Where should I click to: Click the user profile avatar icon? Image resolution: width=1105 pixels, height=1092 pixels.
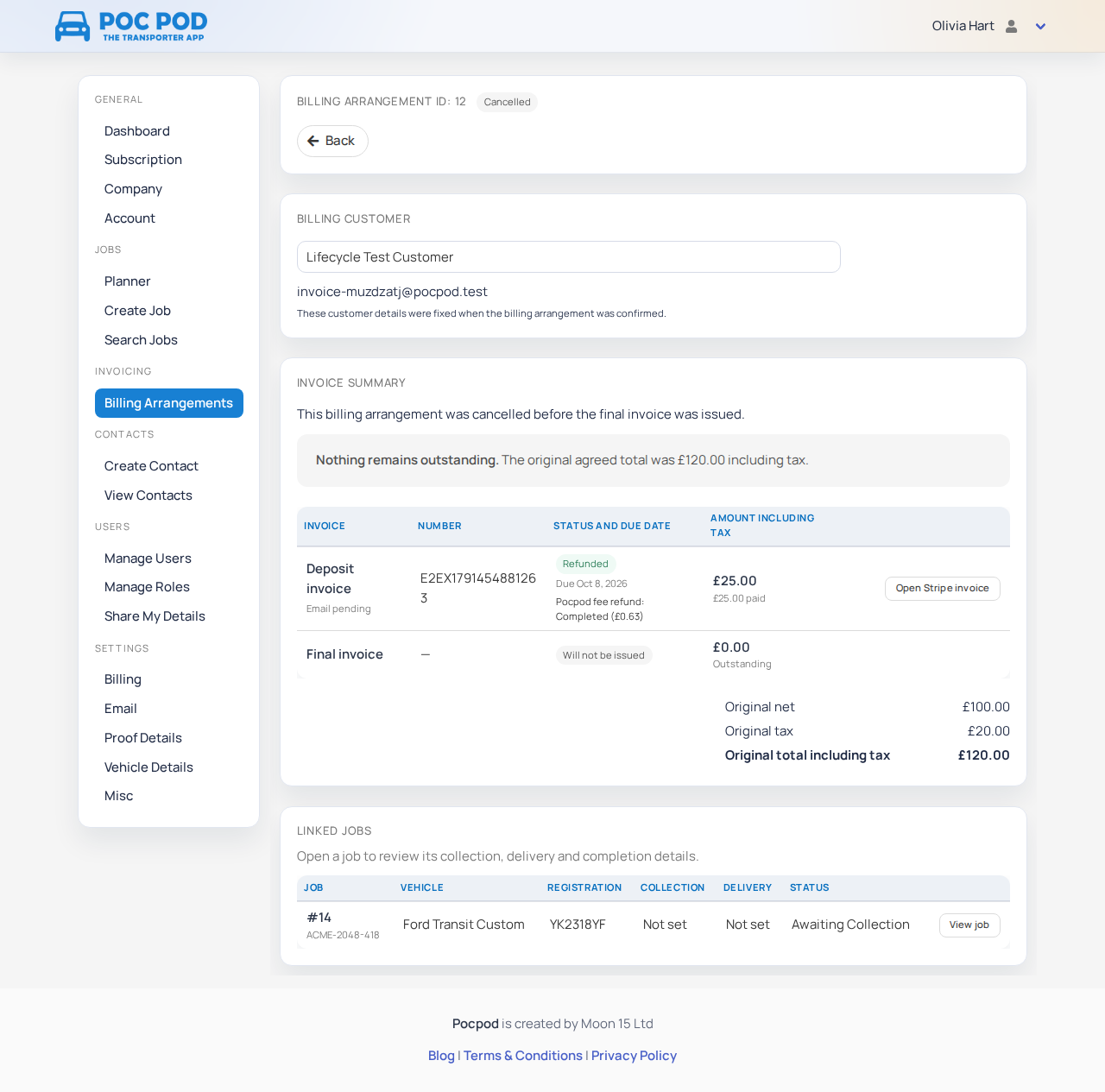pos(1012,26)
